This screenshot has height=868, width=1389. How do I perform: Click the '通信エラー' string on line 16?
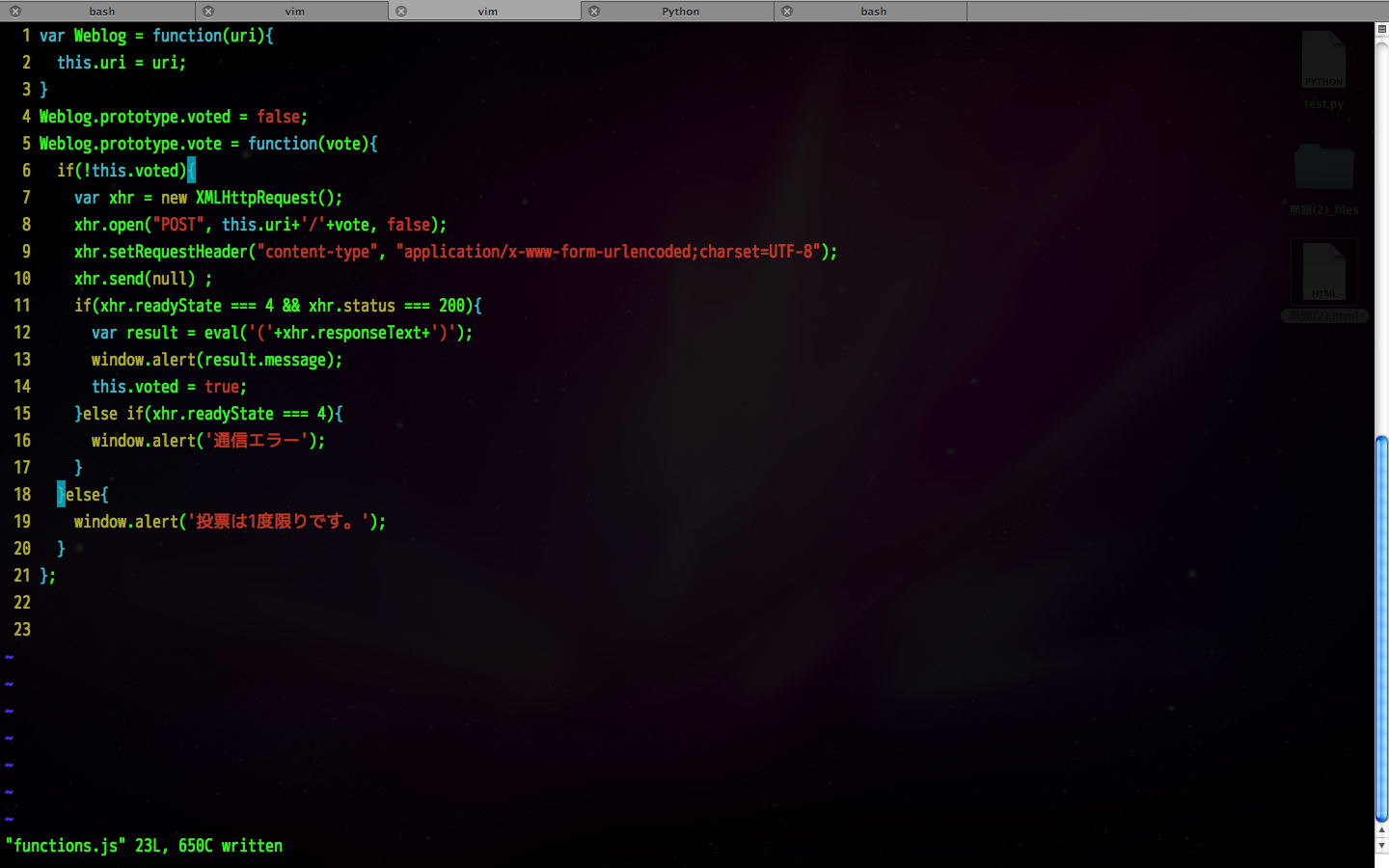[257, 441]
